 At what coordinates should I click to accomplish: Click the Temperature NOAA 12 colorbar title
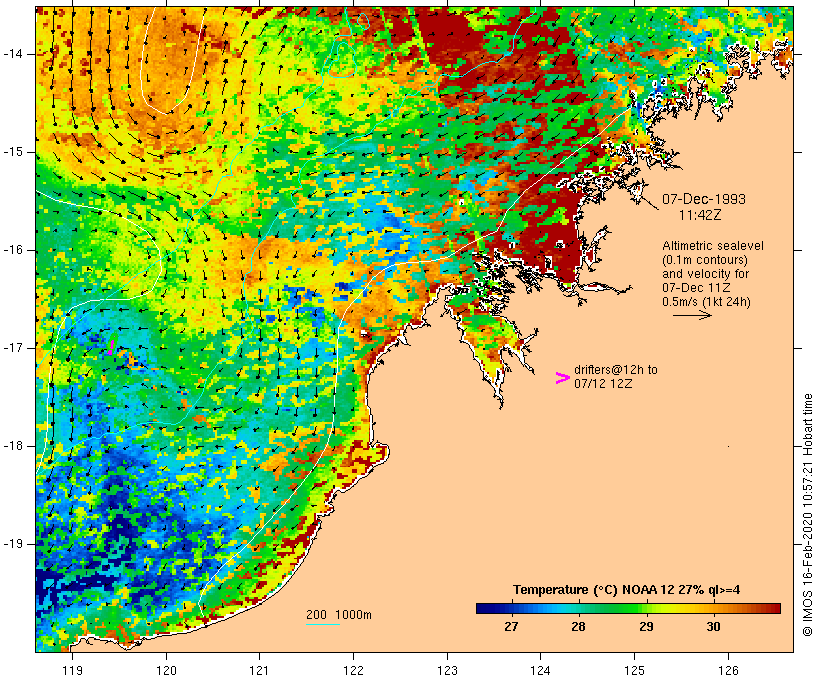point(627,590)
